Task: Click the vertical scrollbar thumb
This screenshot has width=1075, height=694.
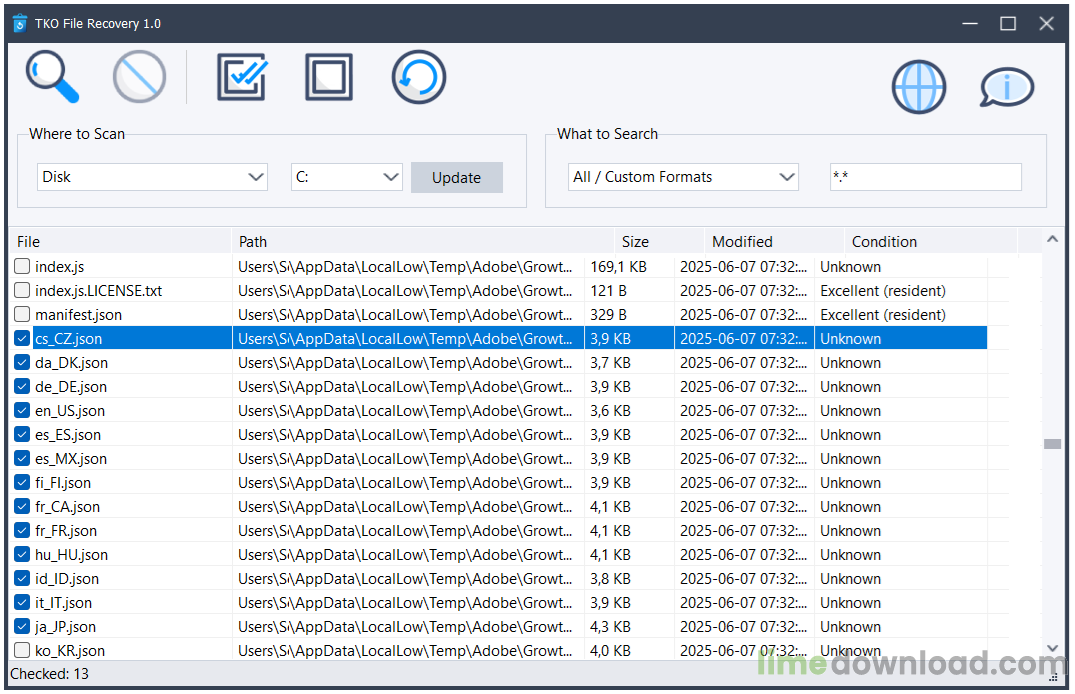Action: [1052, 444]
